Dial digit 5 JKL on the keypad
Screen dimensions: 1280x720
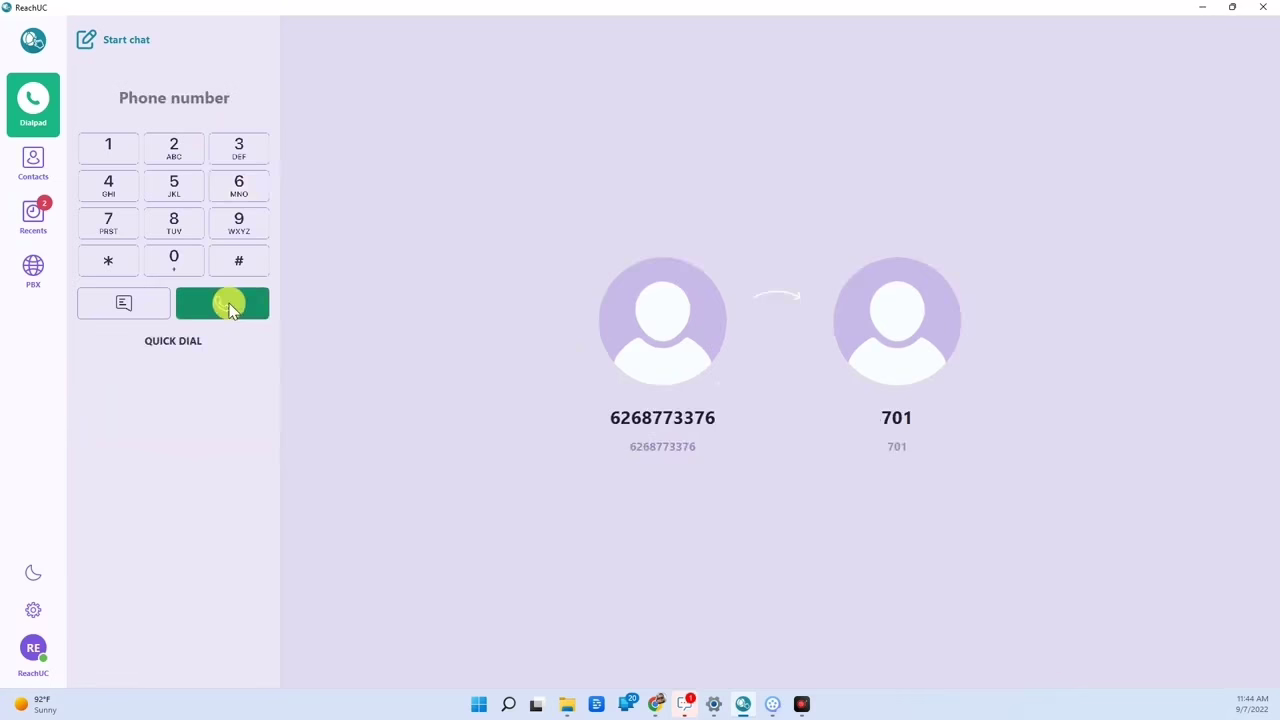[173, 185]
